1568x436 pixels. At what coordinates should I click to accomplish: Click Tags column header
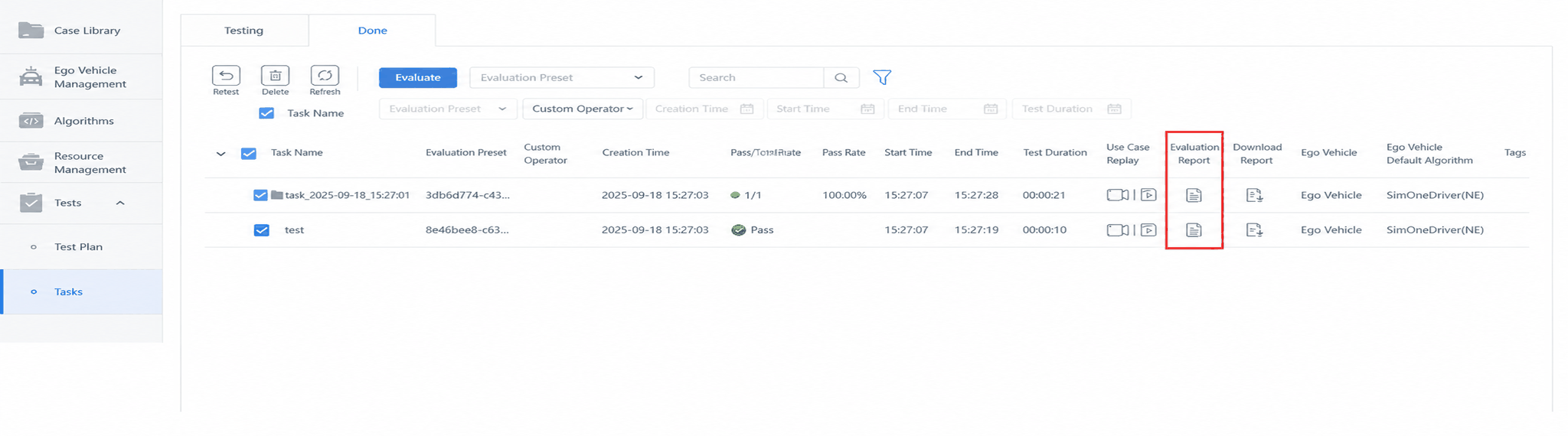click(1515, 152)
